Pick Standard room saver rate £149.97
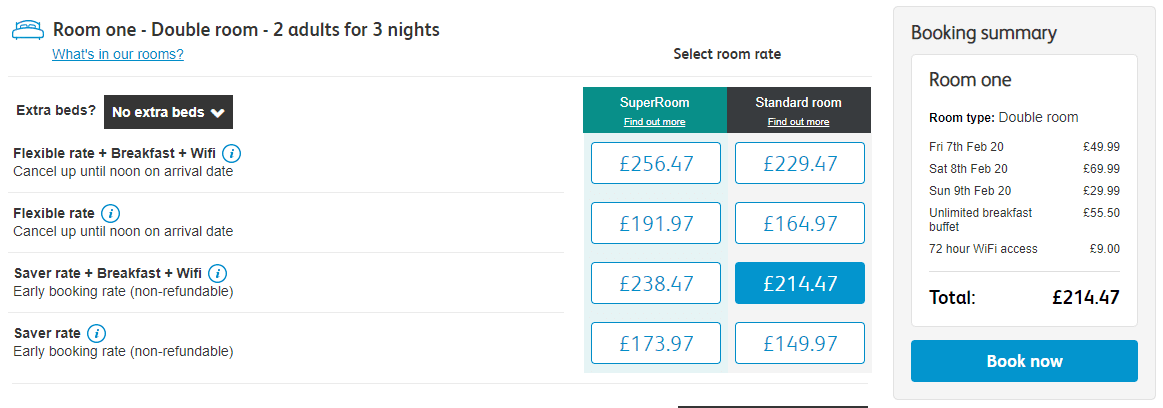 tap(800, 343)
